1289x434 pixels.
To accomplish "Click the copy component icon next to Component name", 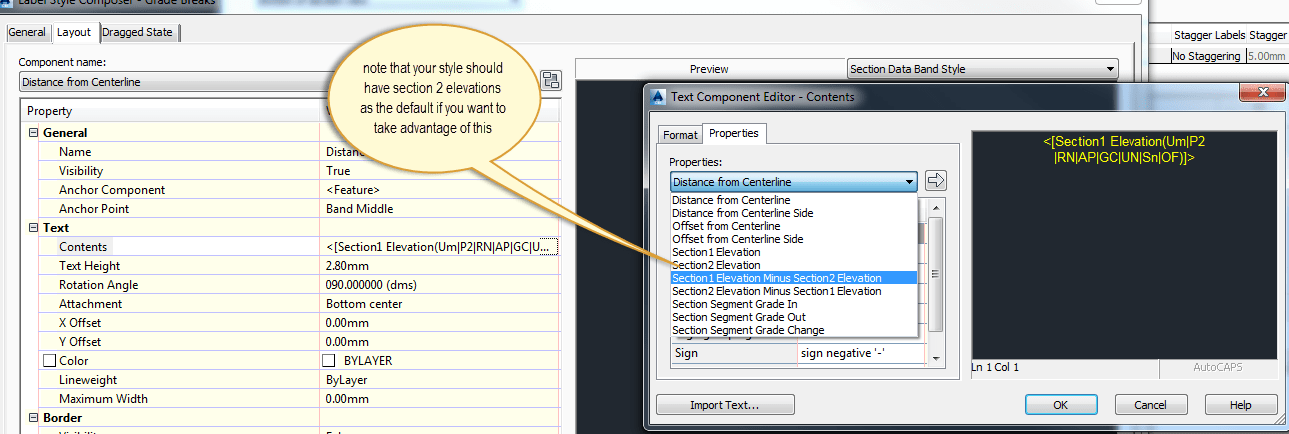I will (x=551, y=81).
